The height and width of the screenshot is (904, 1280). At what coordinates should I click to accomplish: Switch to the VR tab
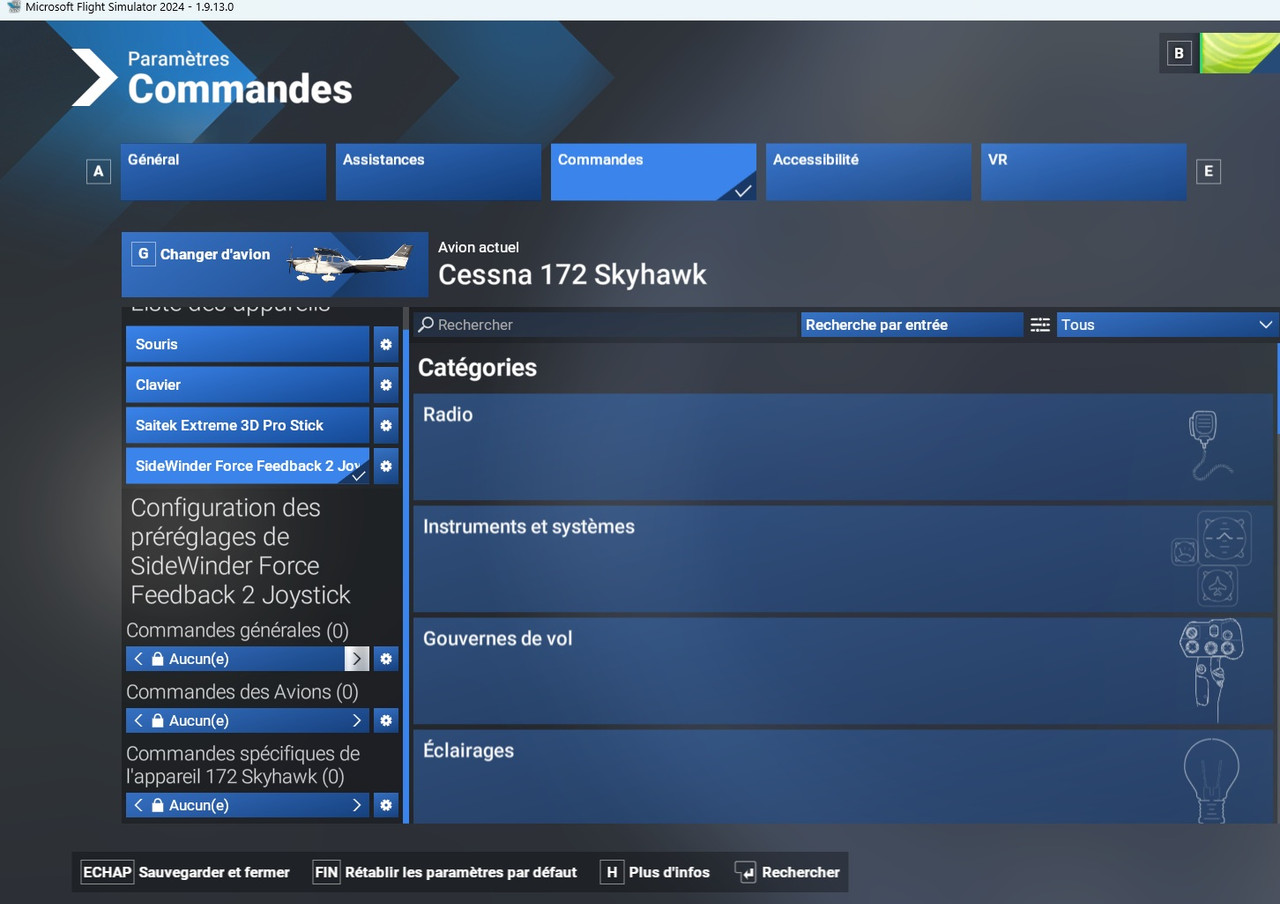click(x=1083, y=172)
